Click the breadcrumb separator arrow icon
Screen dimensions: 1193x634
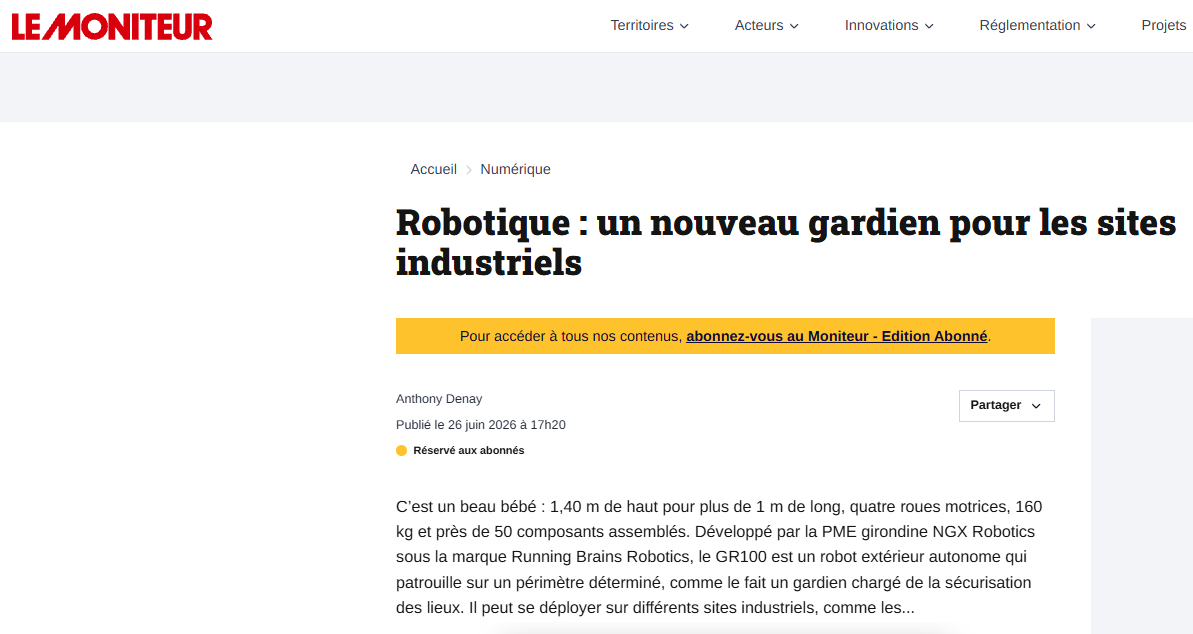point(469,170)
